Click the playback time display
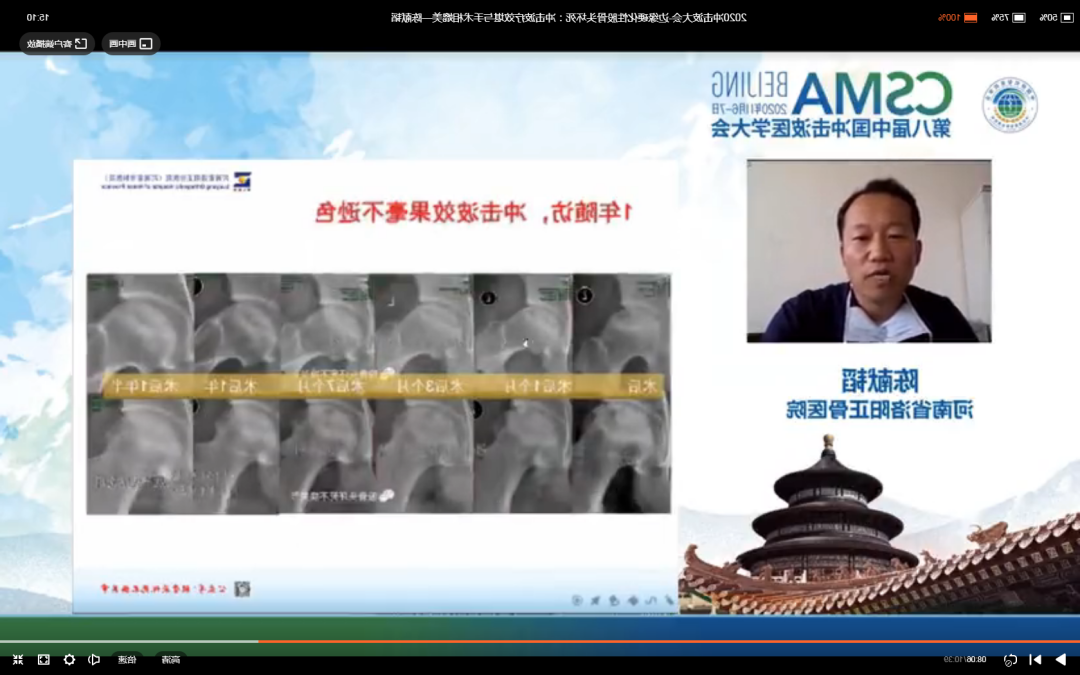This screenshot has width=1080, height=675. coord(965,659)
